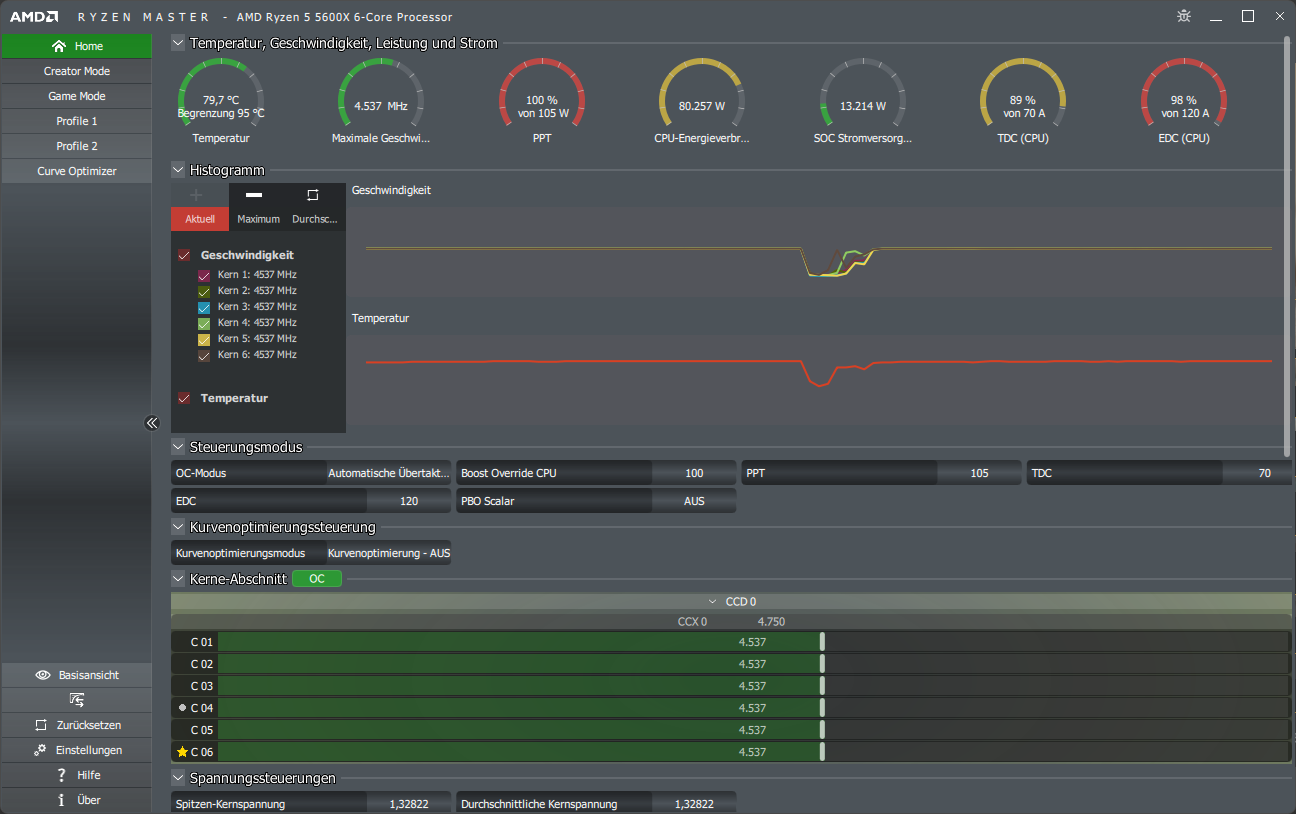Toggle the green OC button in Kerne-Abschnitt
Image resolution: width=1296 pixels, height=814 pixels.
click(x=317, y=579)
